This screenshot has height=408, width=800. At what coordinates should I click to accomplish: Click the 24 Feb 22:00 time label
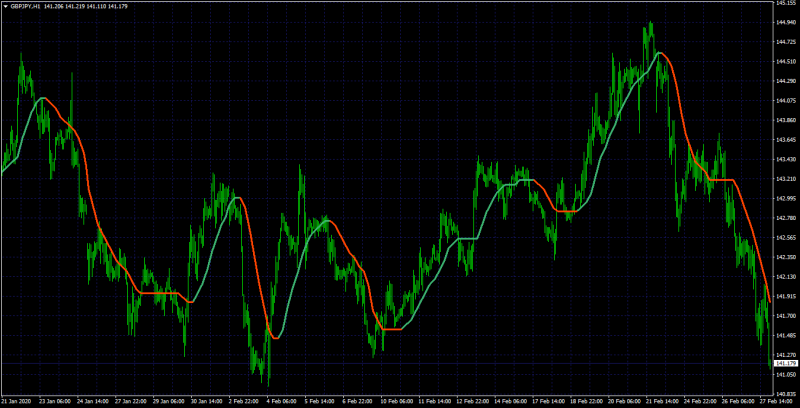[701, 402]
